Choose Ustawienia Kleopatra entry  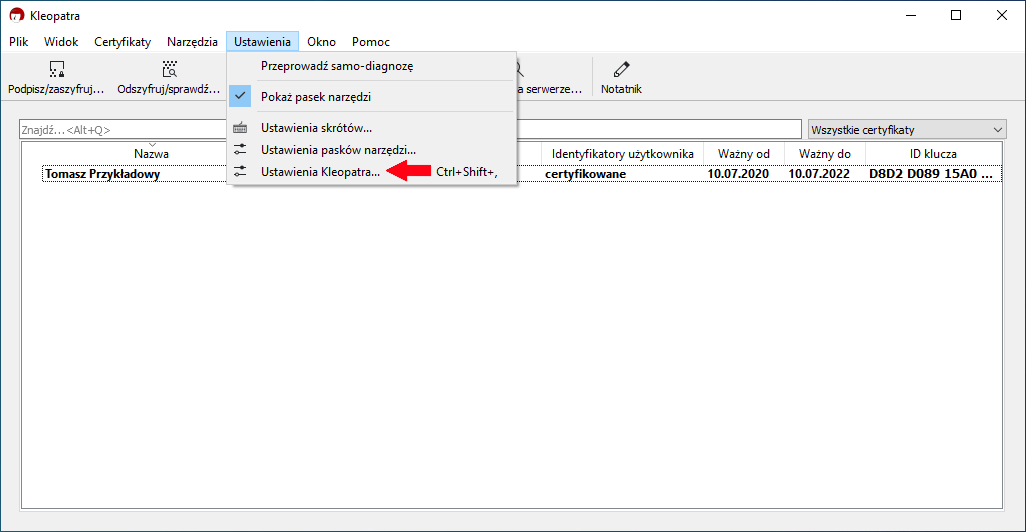[372, 171]
